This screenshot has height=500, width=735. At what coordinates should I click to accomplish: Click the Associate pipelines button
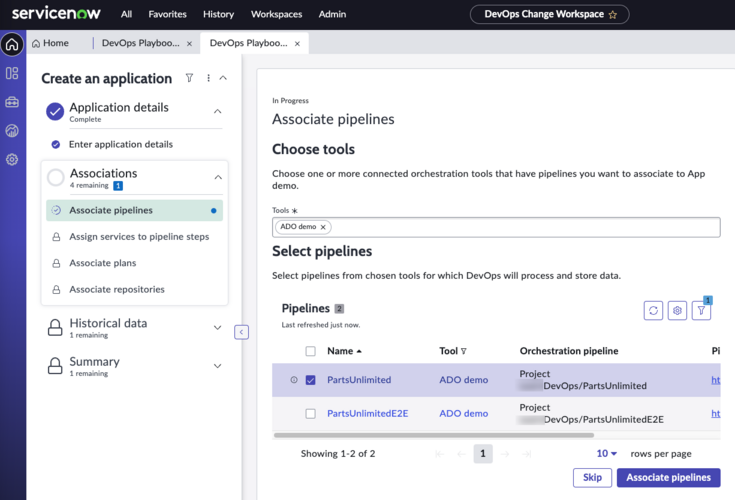[x=668, y=478]
